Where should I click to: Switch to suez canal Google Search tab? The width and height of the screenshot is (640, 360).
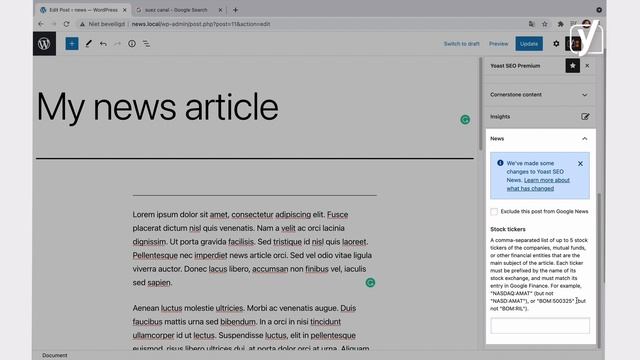tap(176, 10)
